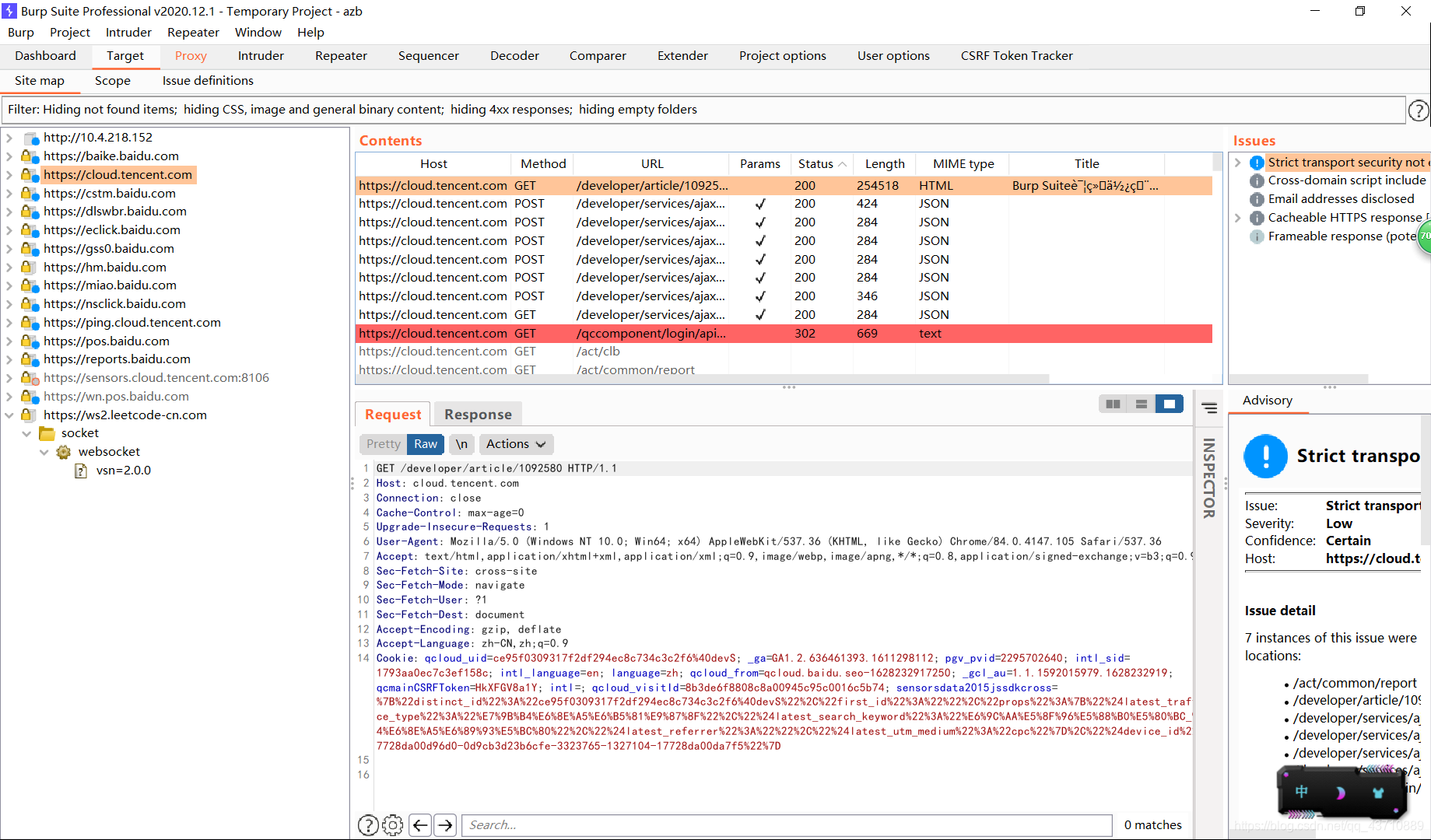
Task: Expand the https://baike.baidu.com tree node
Action: tap(9, 156)
